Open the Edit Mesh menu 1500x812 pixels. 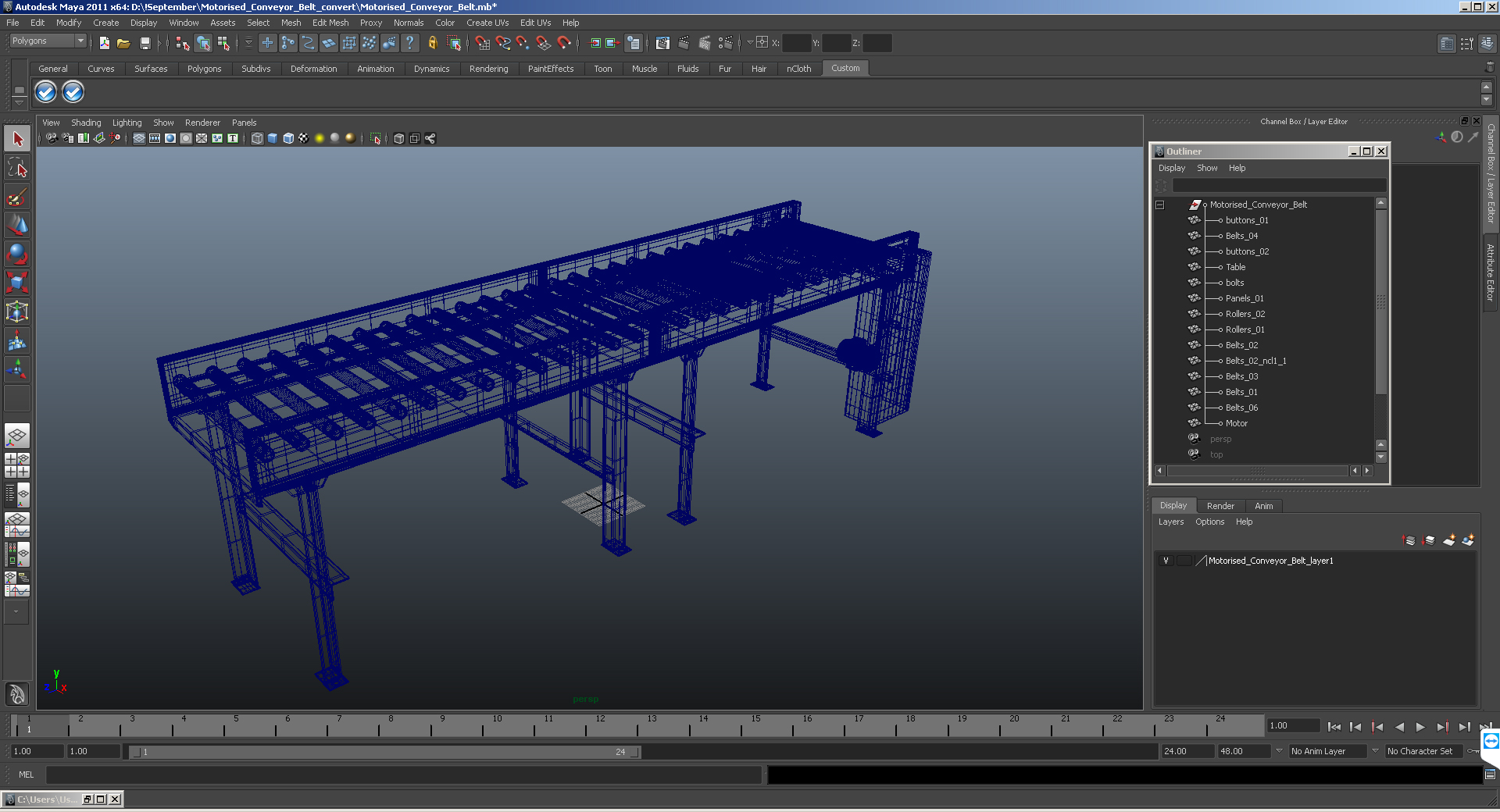pyautogui.click(x=330, y=23)
